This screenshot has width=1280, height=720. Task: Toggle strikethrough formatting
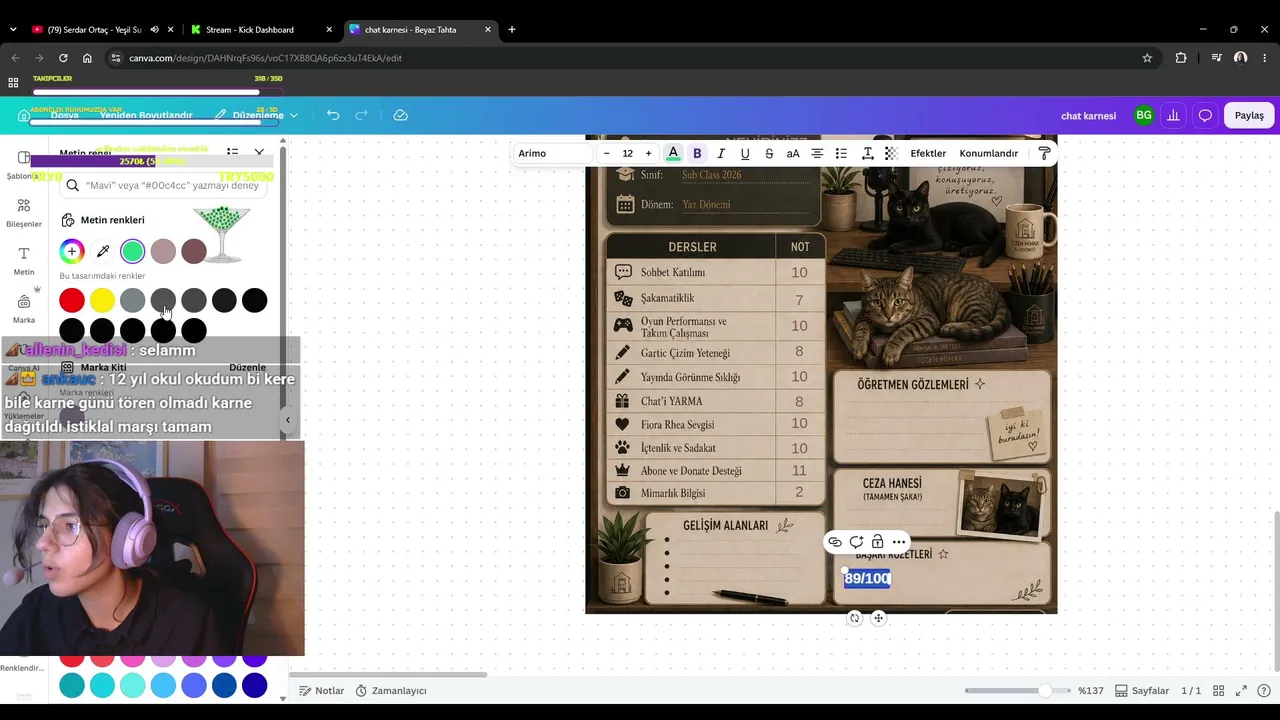click(x=769, y=153)
